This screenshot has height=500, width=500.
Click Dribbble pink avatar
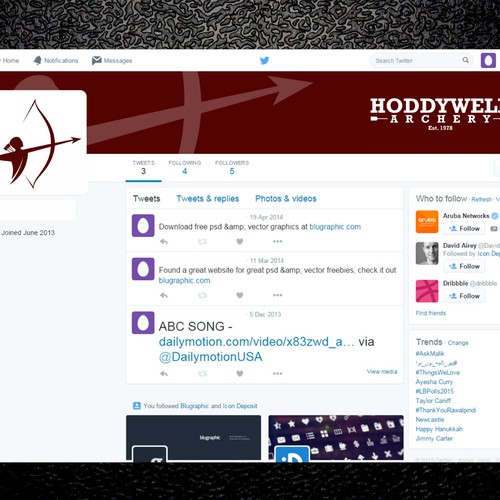click(x=427, y=291)
